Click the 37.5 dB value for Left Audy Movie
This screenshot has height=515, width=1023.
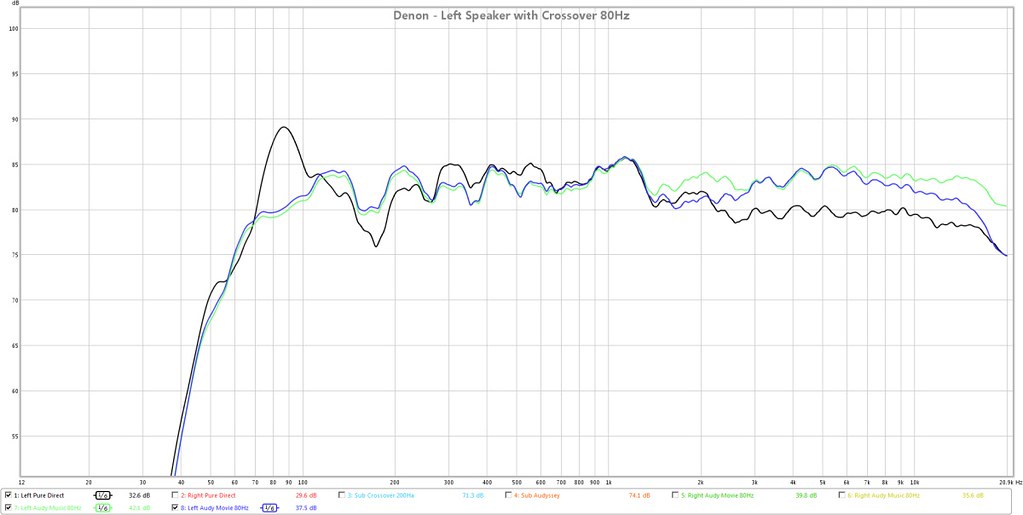pos(306,508)
